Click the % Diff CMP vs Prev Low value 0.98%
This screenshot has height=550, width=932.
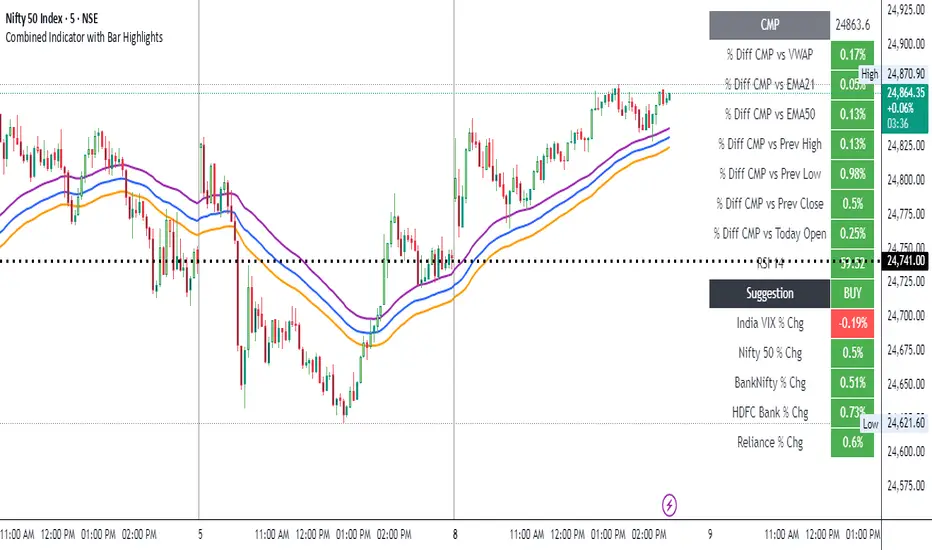(x=852, y=174)
